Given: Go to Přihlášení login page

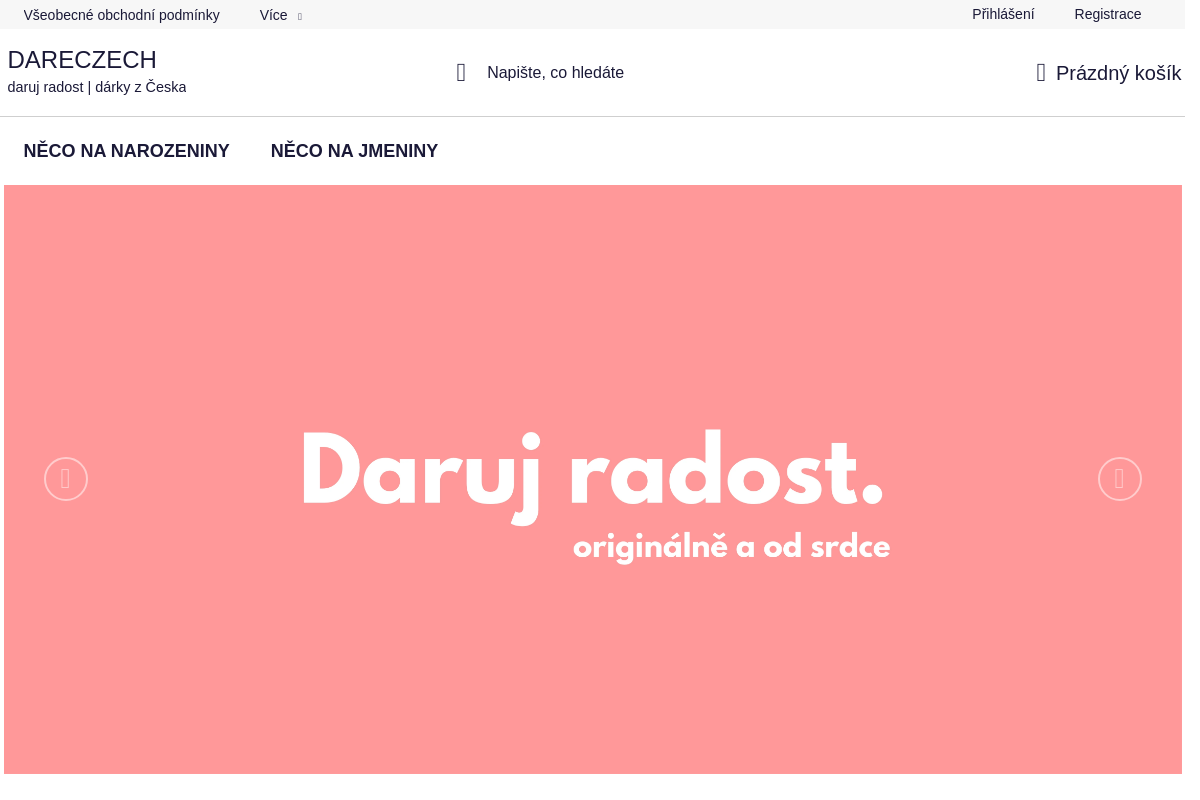Looking at the screenshot, I should [1003, 14].
